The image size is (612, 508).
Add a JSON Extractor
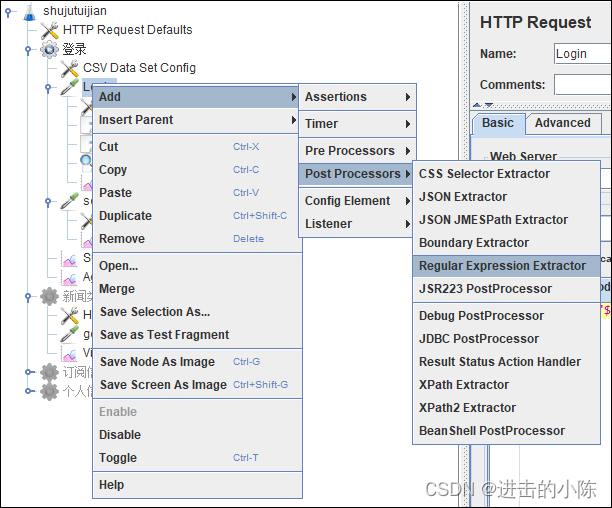[x=506, y=197]
